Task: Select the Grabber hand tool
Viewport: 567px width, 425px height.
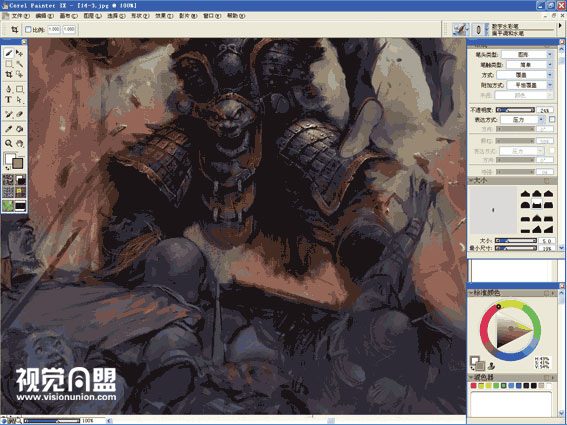Action: click(x=20, y=144)
